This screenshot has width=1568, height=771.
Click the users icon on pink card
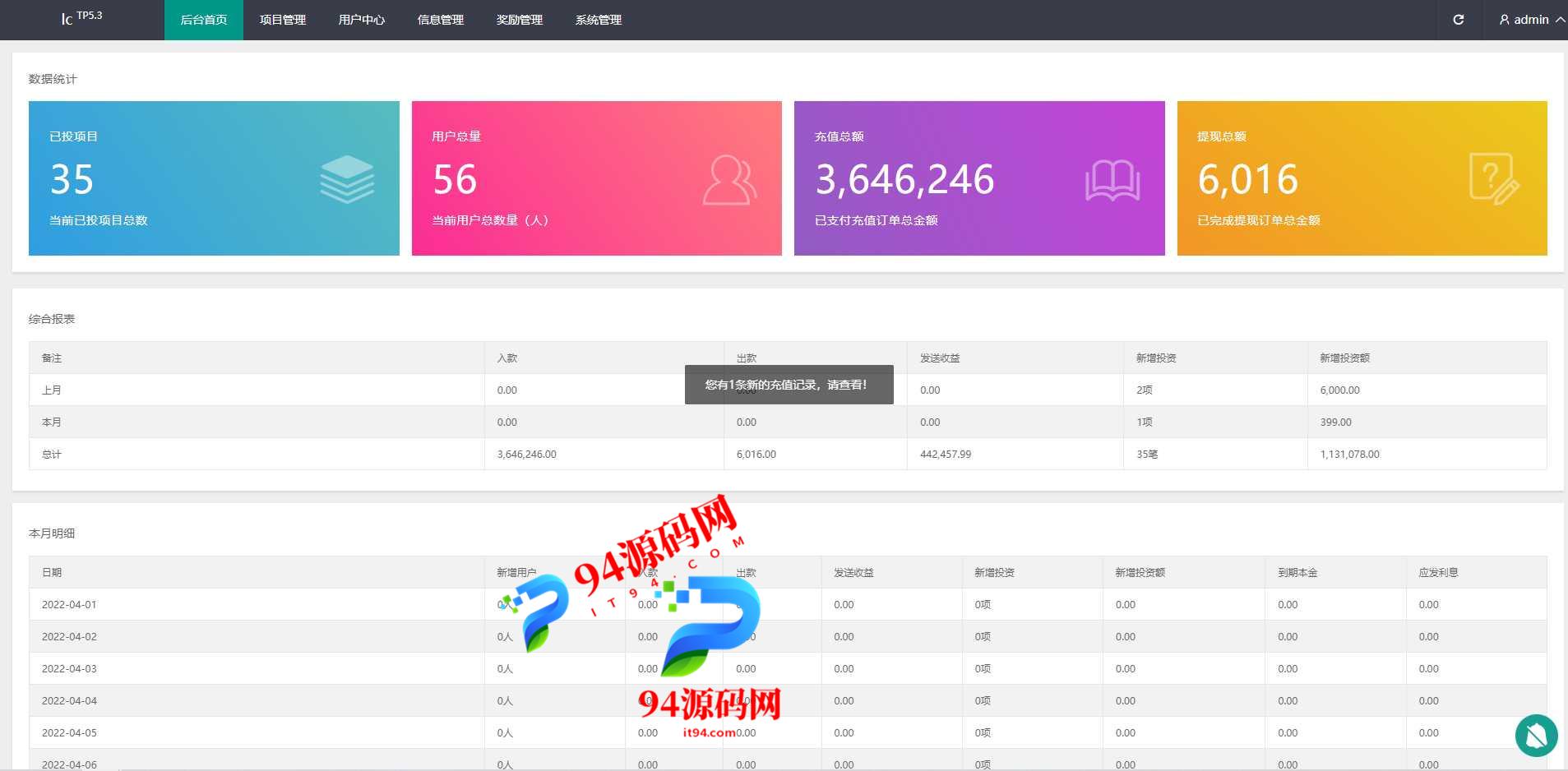[728, 180]
